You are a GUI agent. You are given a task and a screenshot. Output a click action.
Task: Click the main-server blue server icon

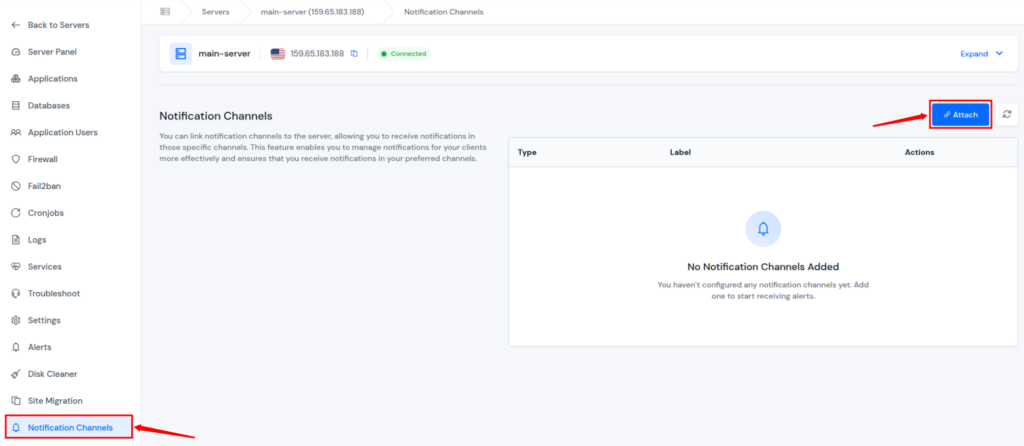(180, 54)
